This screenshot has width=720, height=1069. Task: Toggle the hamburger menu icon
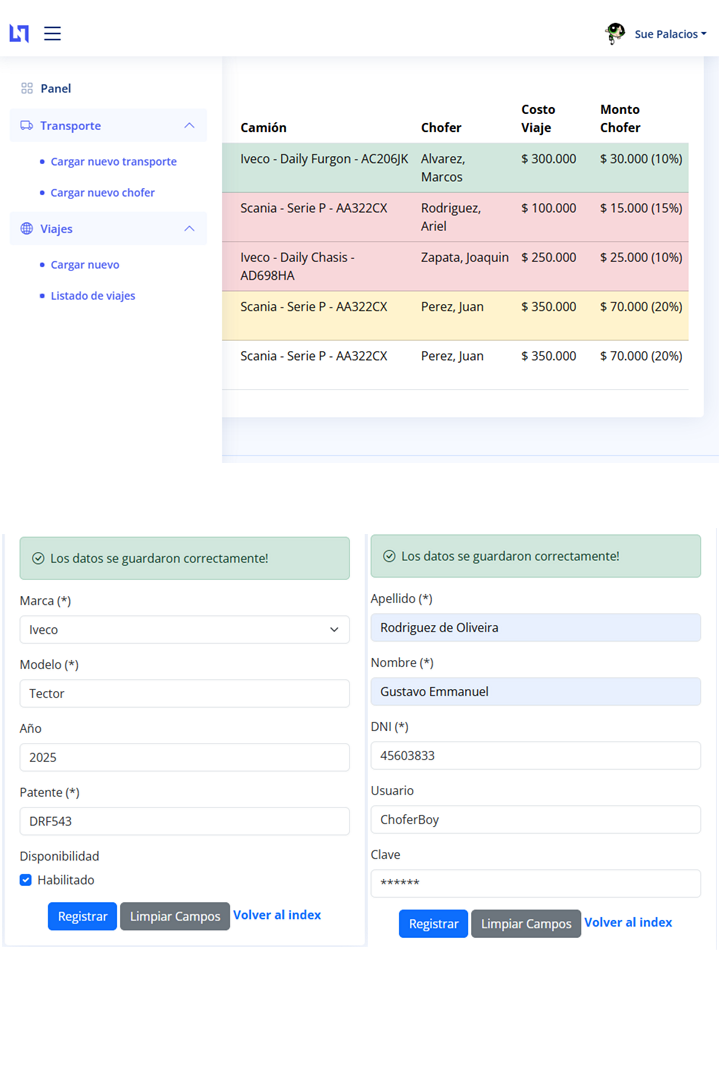52,34
